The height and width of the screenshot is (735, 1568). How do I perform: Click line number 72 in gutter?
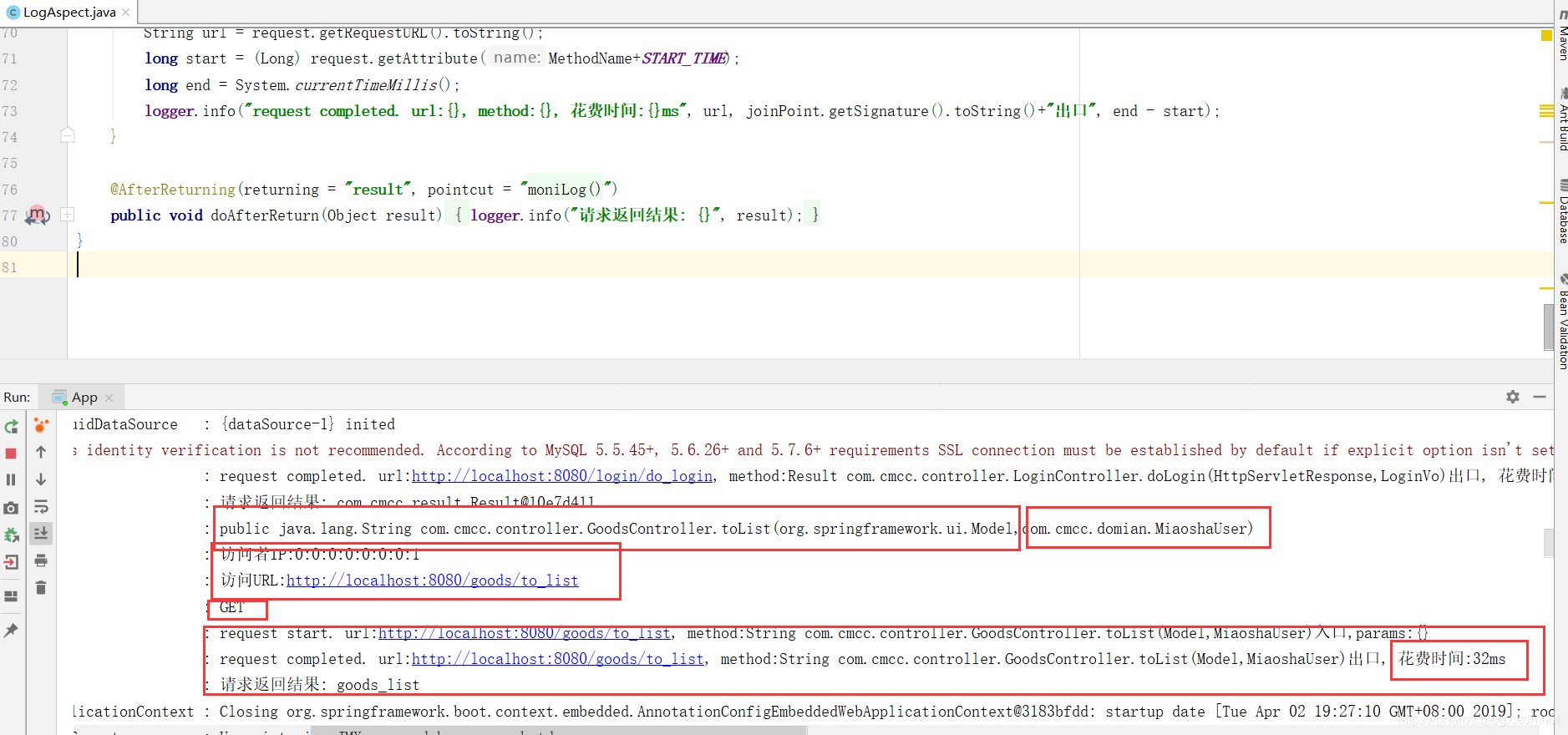tap(10, 85)
